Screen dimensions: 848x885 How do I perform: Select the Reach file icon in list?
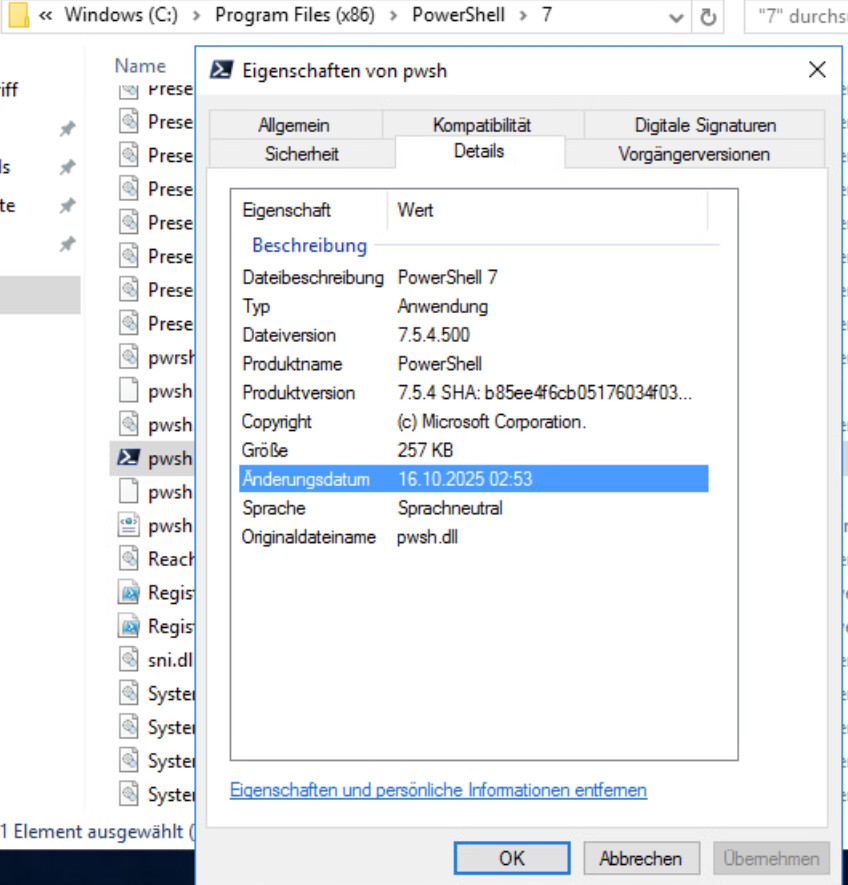[x=128, y=558]
